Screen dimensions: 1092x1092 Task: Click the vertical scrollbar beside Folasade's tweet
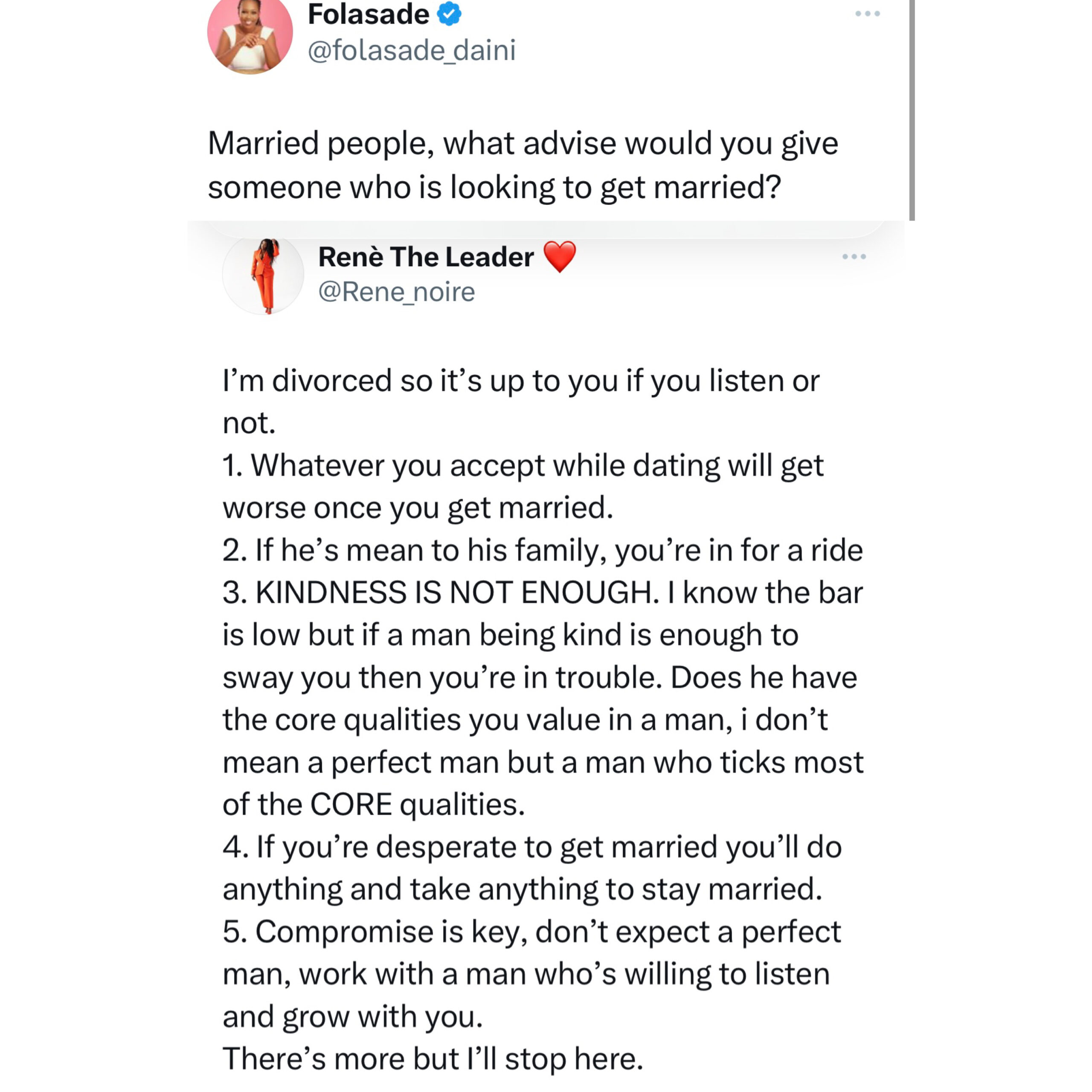point(912,110)
